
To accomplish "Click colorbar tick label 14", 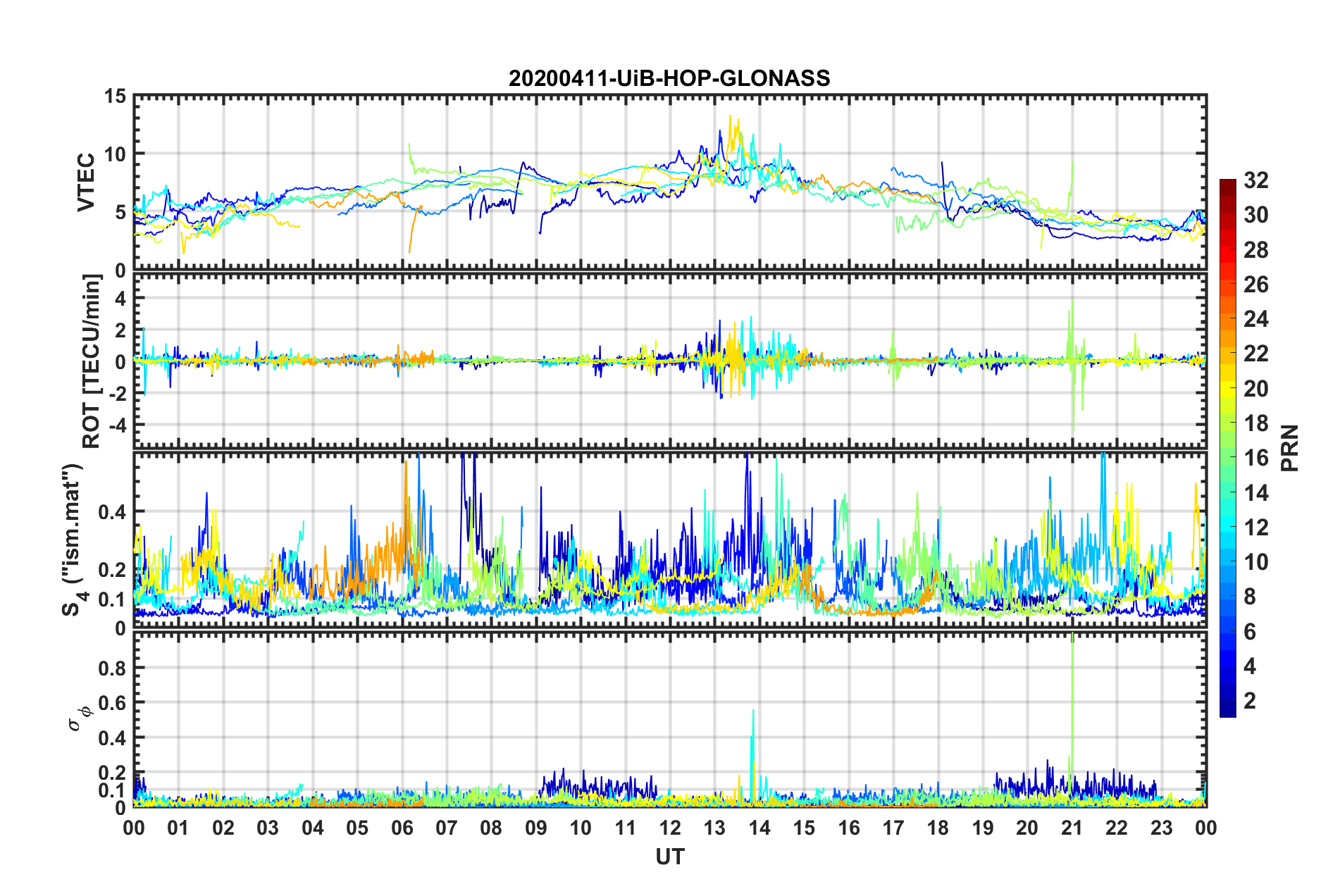I will (1256, 493).
